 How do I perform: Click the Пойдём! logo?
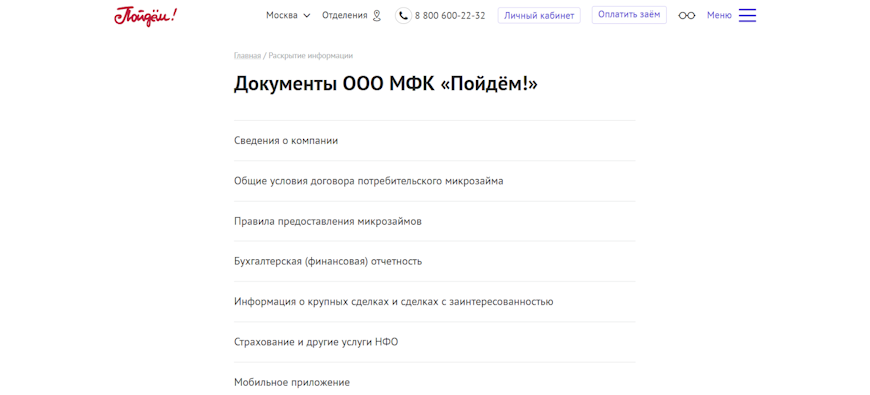click(146, 16)
